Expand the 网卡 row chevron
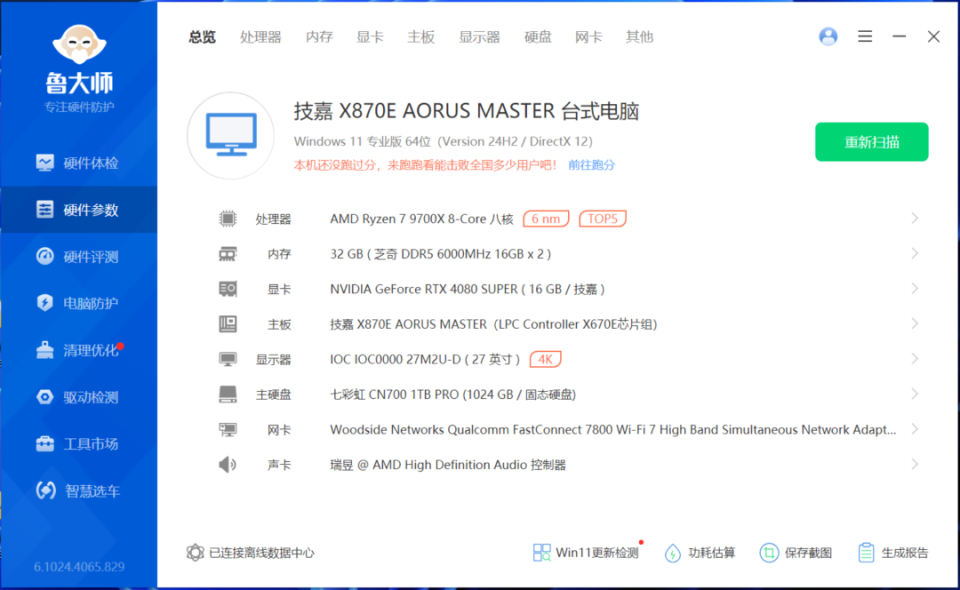Image resolution: width=960 pixels, height=590 pixels. coord(914,429)
